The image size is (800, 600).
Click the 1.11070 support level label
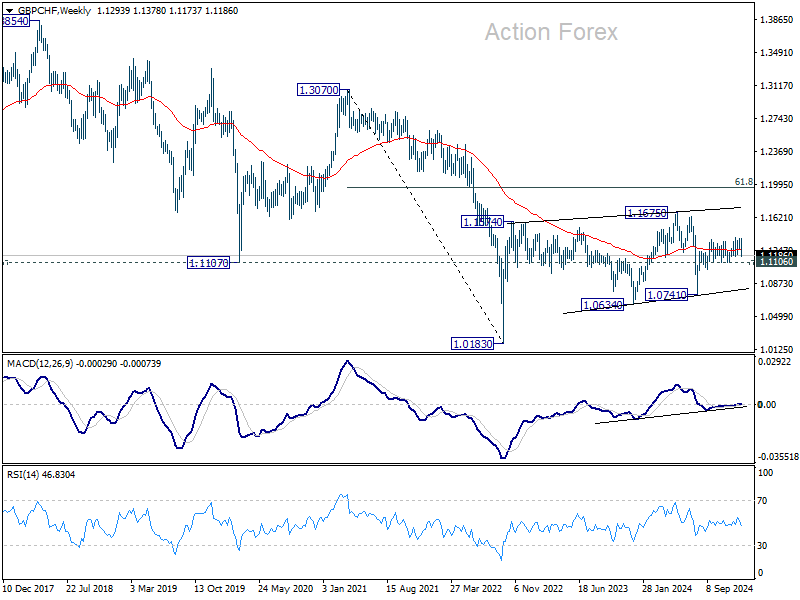(x=208, y=263)
